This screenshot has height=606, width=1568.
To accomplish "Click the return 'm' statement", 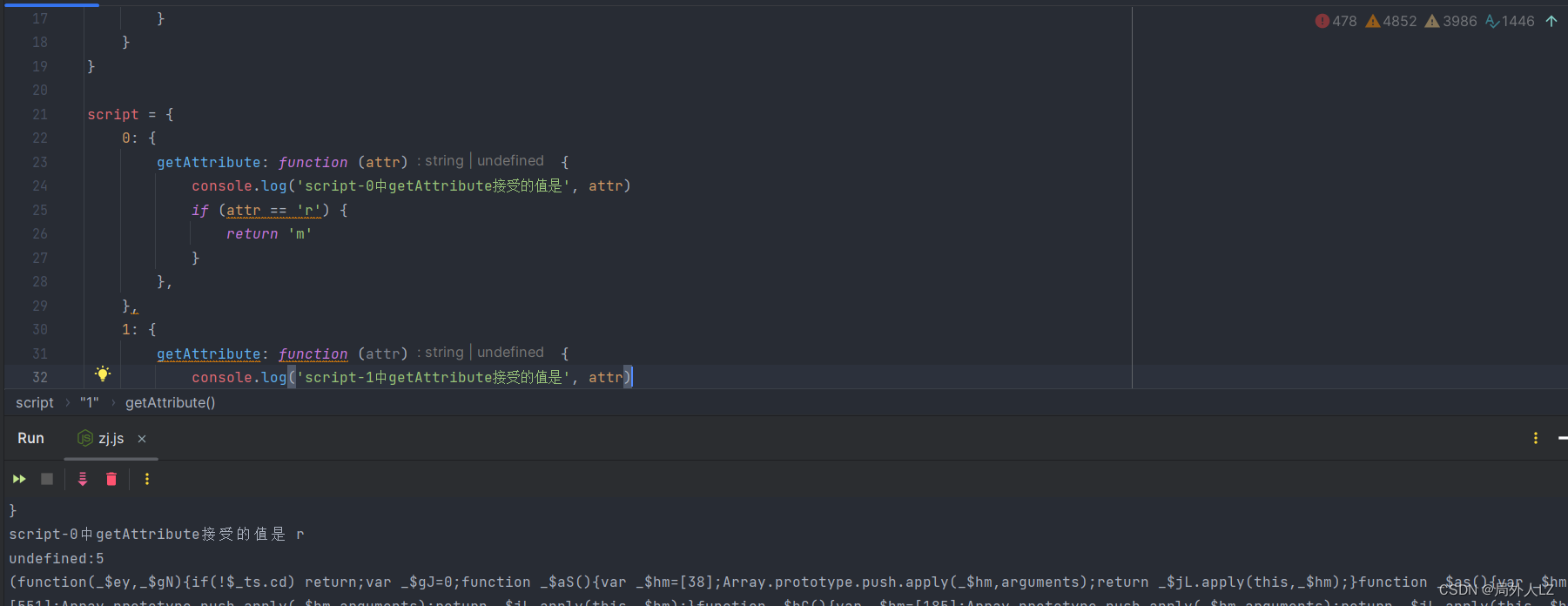I will pyautogui.click(x=269, y=233).
